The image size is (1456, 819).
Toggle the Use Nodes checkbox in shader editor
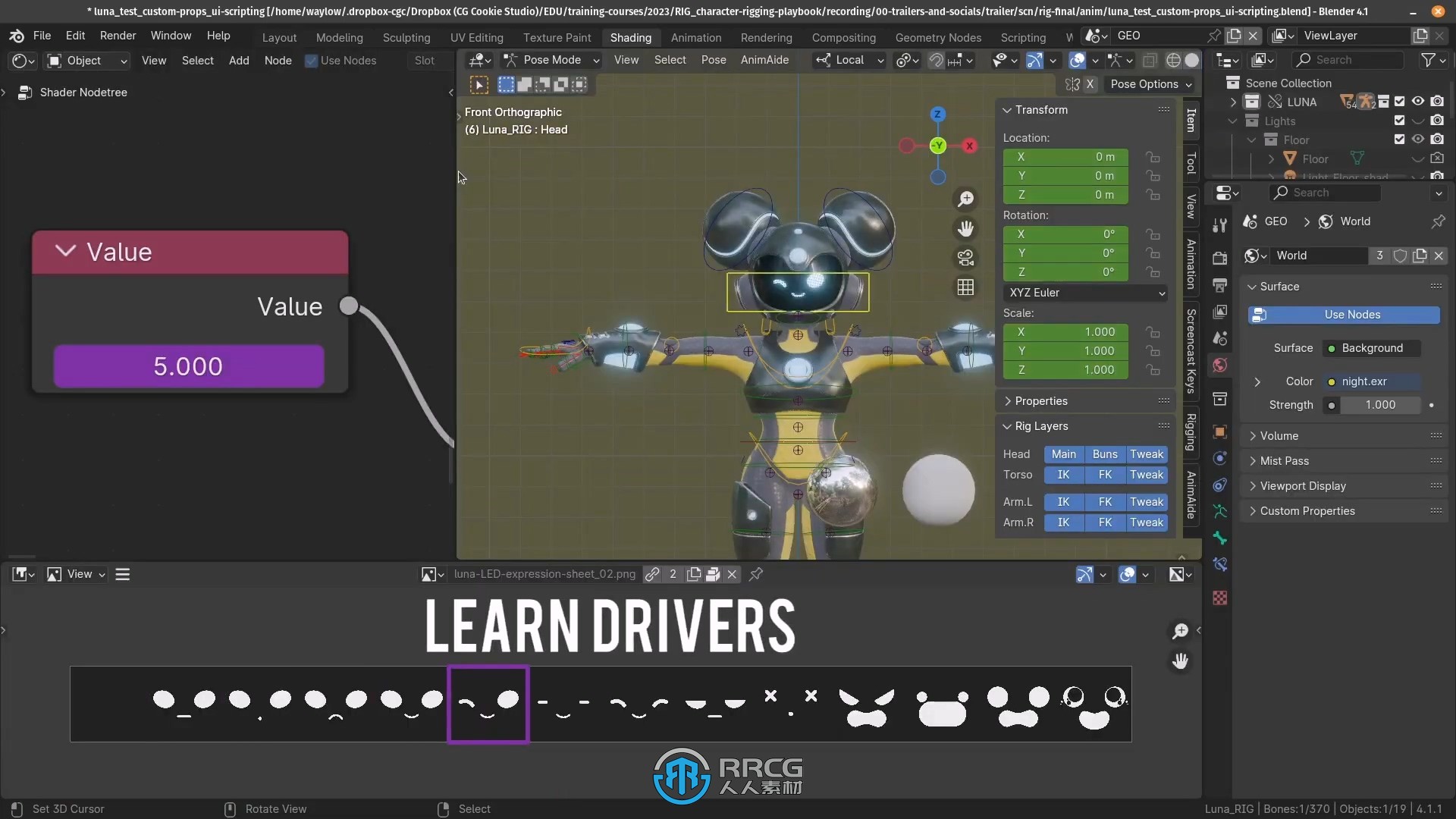pos(311,61)
